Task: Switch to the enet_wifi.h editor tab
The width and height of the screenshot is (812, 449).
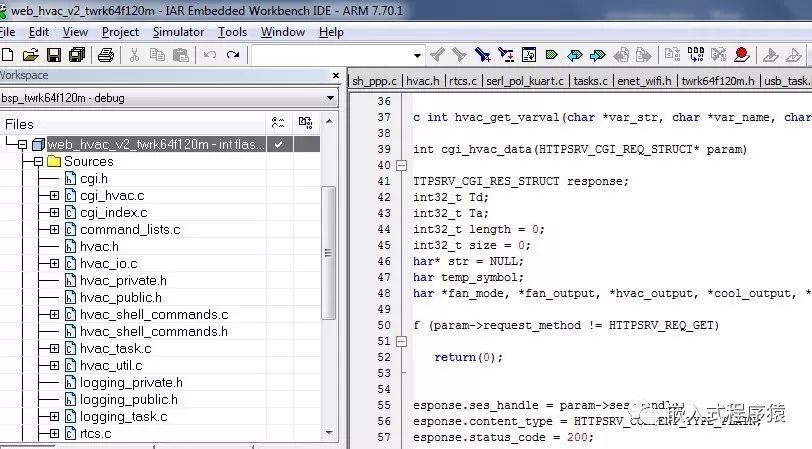Action: pos(644,81)
